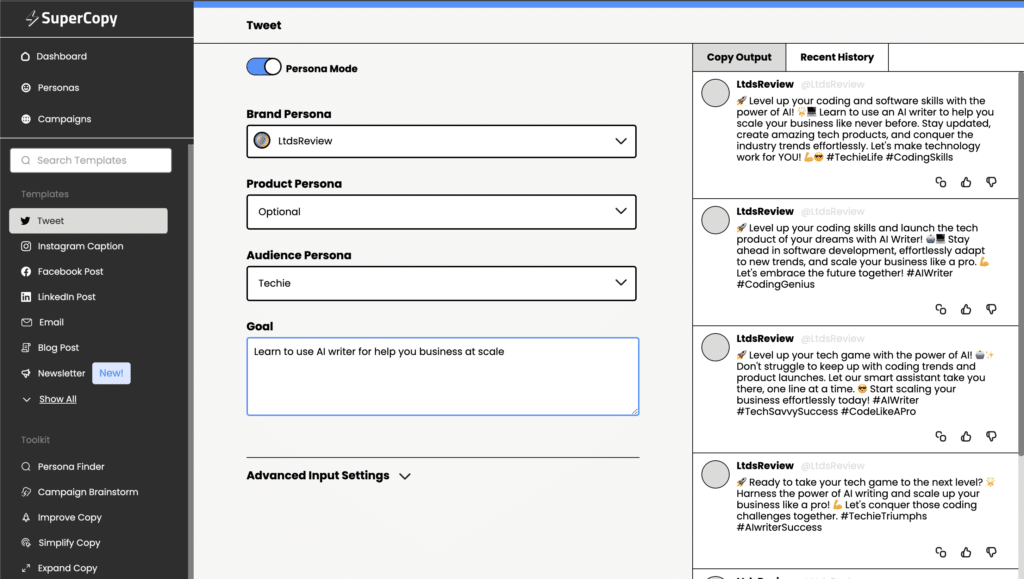
Task: Open the Product Persona dropdown
Action: coord(441,212)
